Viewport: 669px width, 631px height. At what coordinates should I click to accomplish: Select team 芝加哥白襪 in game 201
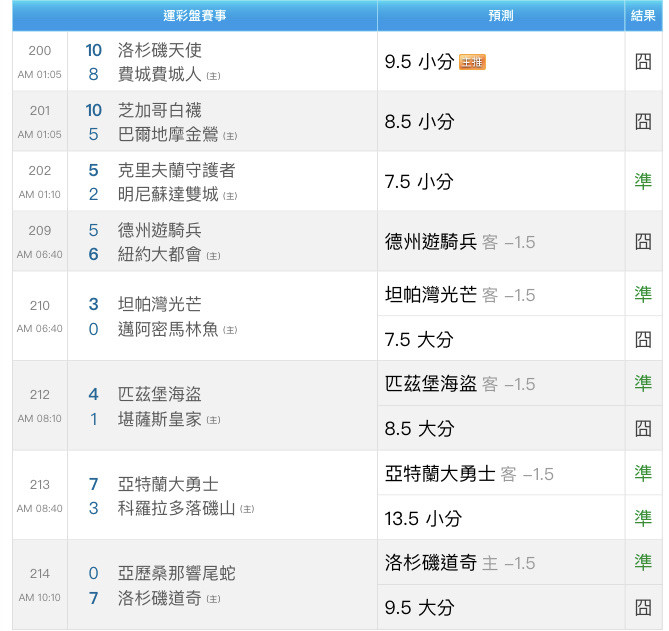[160, 110]
